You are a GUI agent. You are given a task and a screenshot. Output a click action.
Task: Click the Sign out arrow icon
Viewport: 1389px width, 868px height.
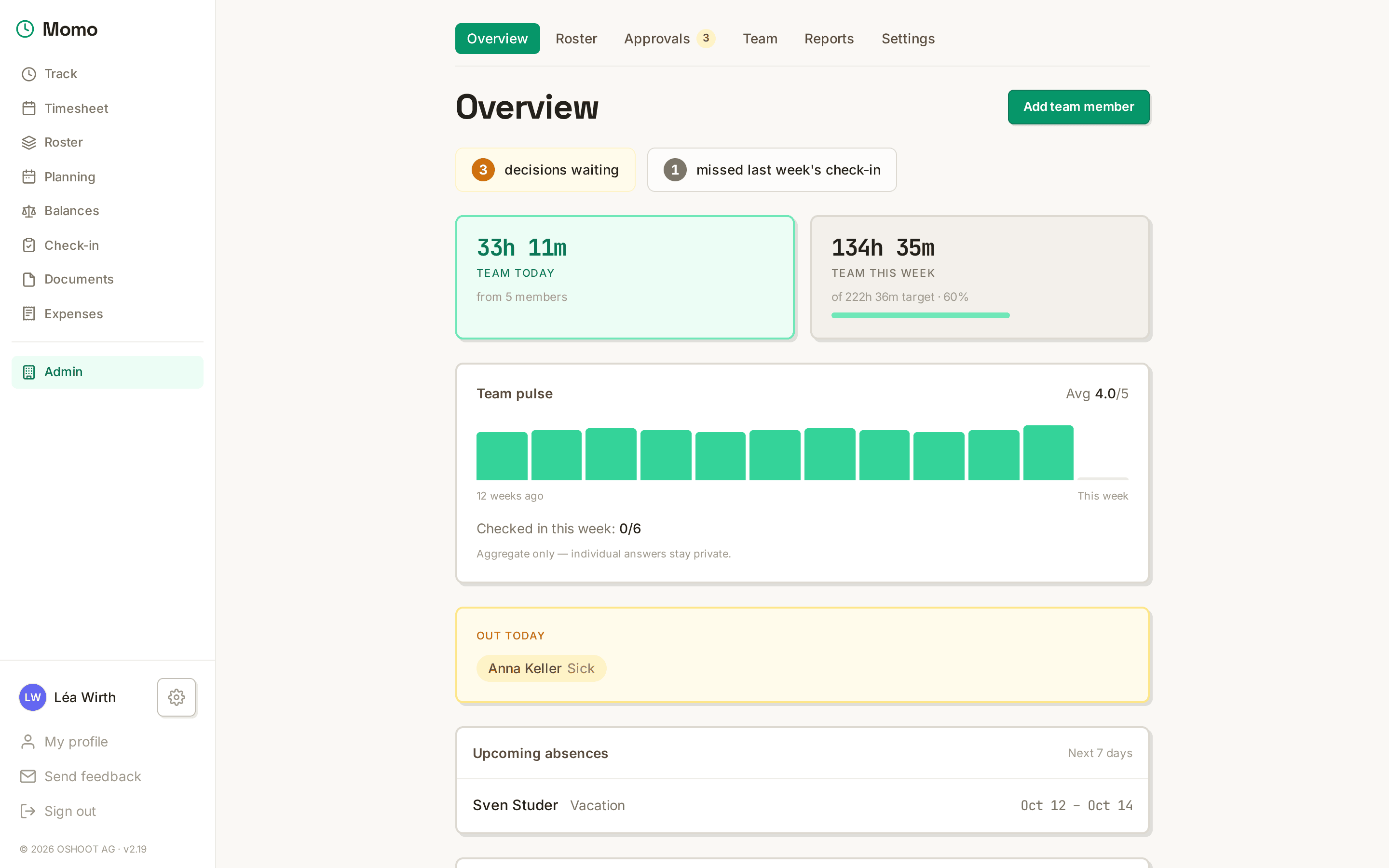[27, 811]
